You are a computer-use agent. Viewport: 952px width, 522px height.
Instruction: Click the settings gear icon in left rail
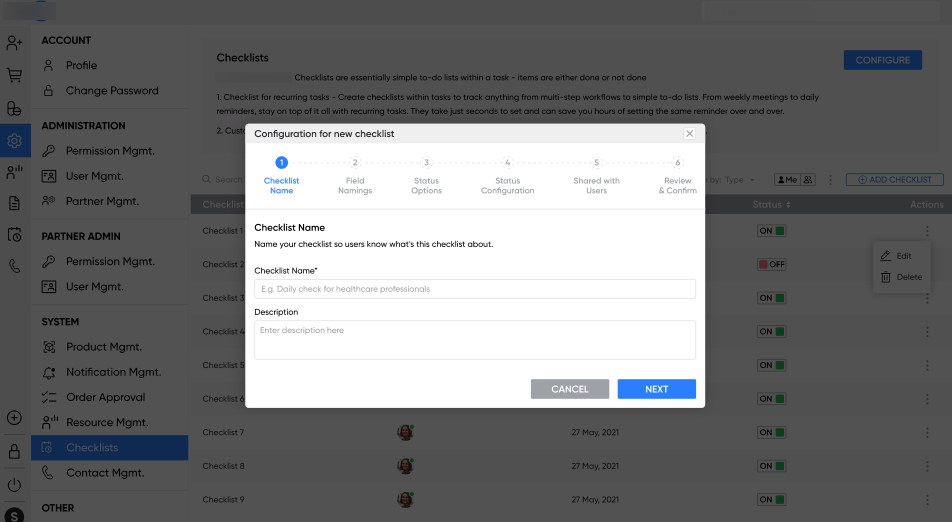(x=14, y=140)
